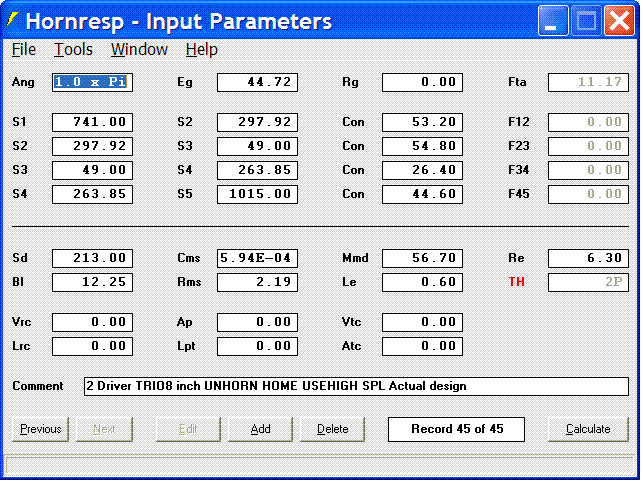Click the Con field showing 53.20
Screen dimensions: 643x487
422,122
